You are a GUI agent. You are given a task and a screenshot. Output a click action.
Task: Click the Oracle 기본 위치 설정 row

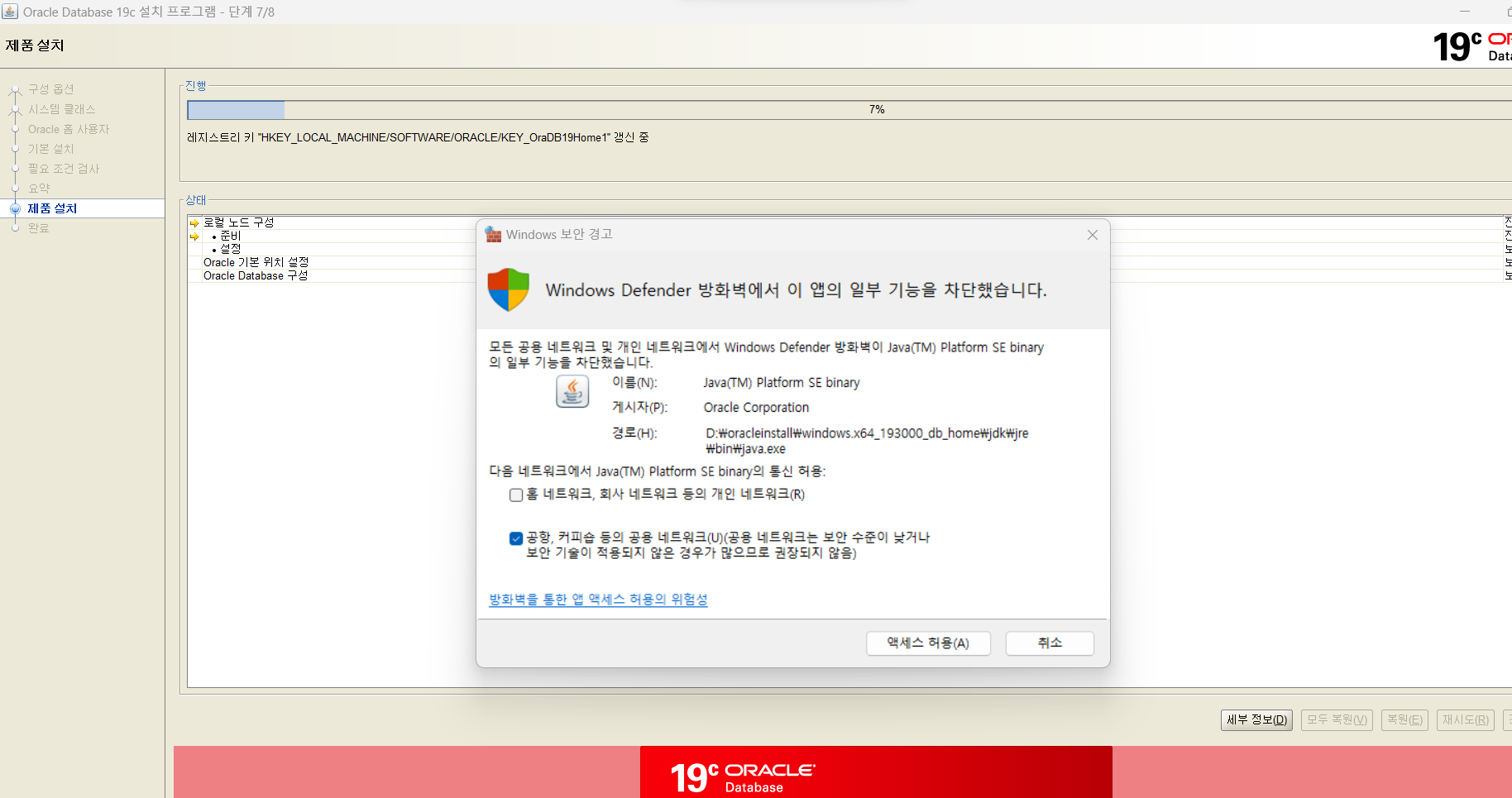[256, 262]
